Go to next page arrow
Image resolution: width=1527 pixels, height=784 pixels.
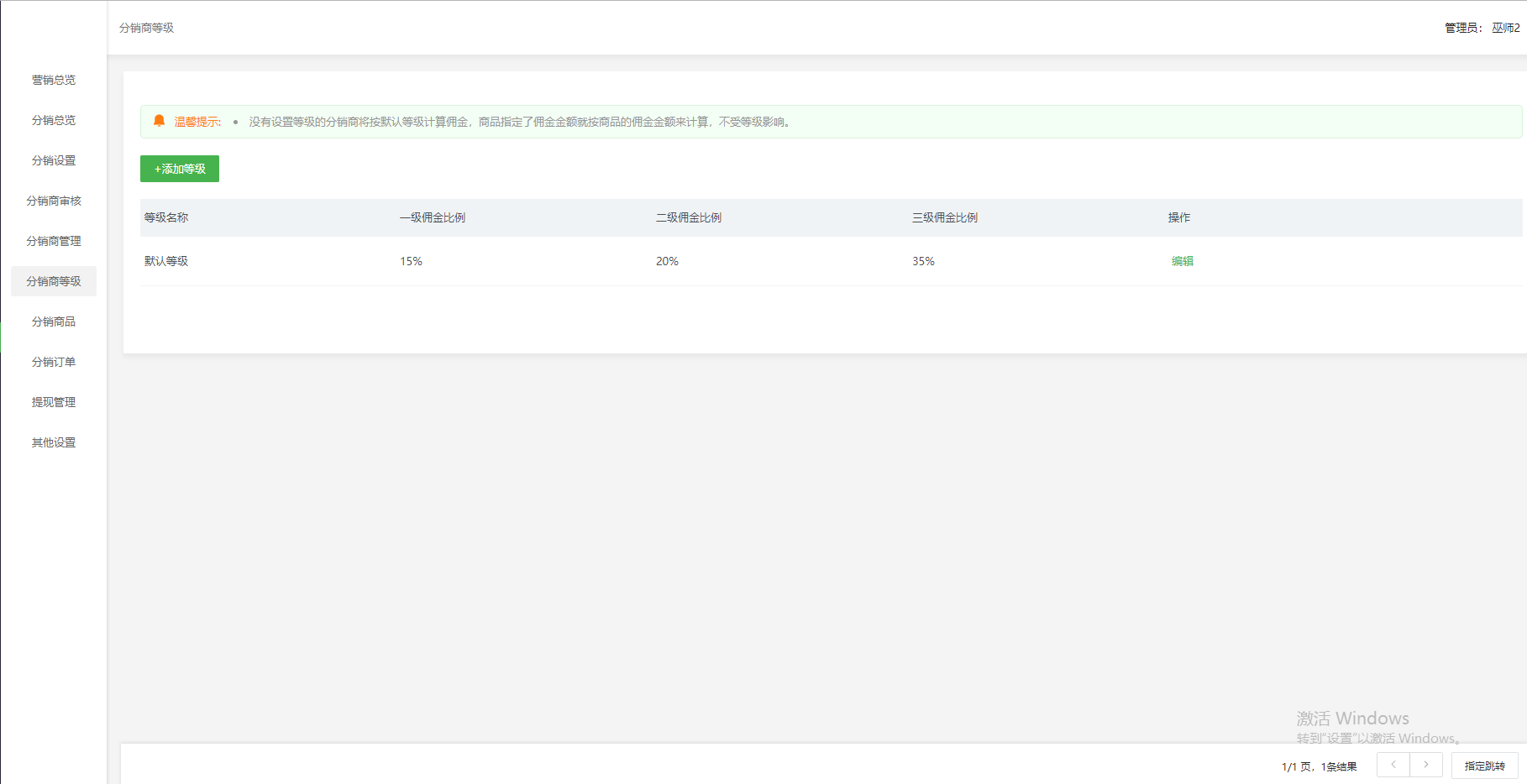click(1426, 765)
